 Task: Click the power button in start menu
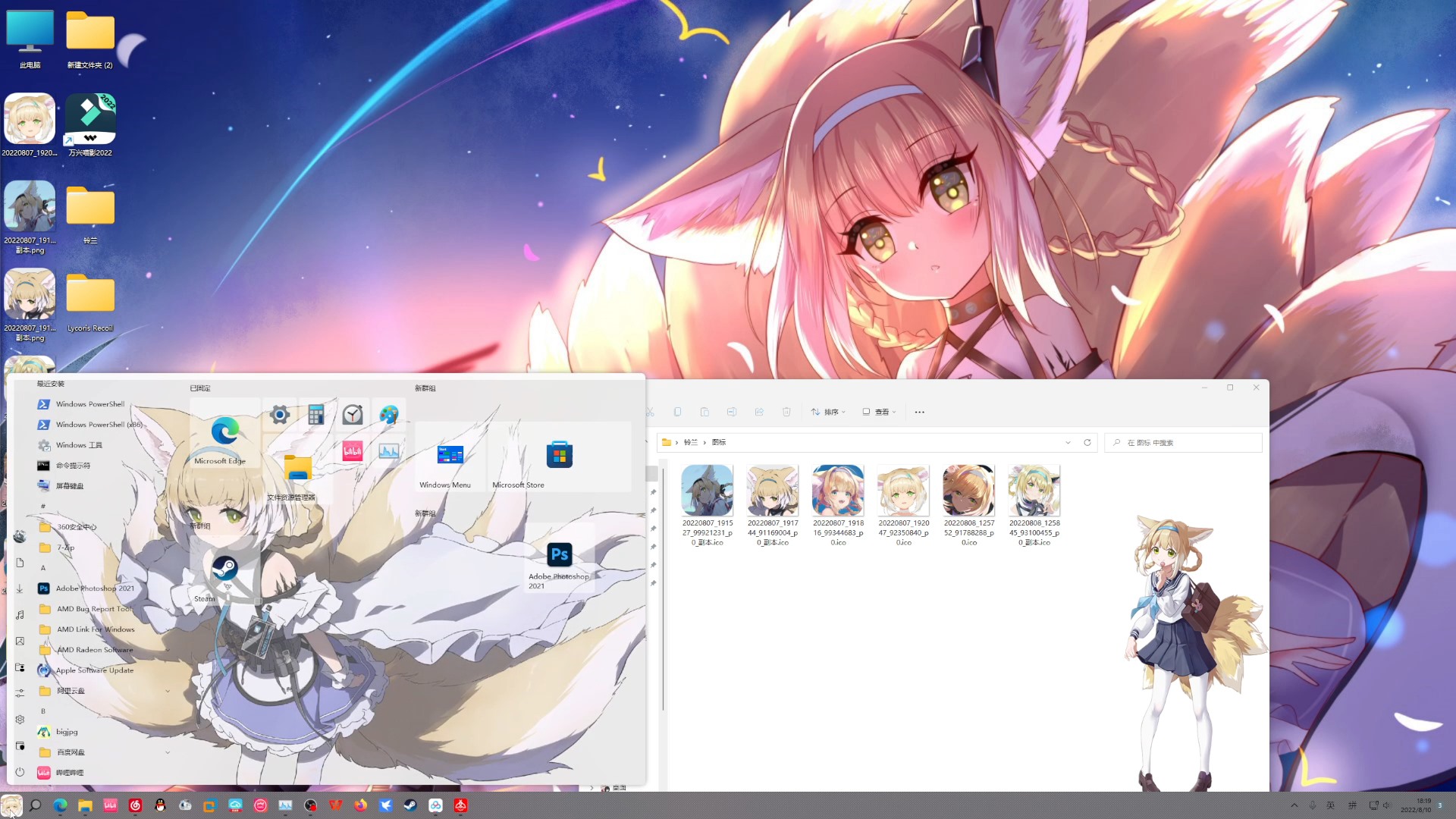(20, 772)
